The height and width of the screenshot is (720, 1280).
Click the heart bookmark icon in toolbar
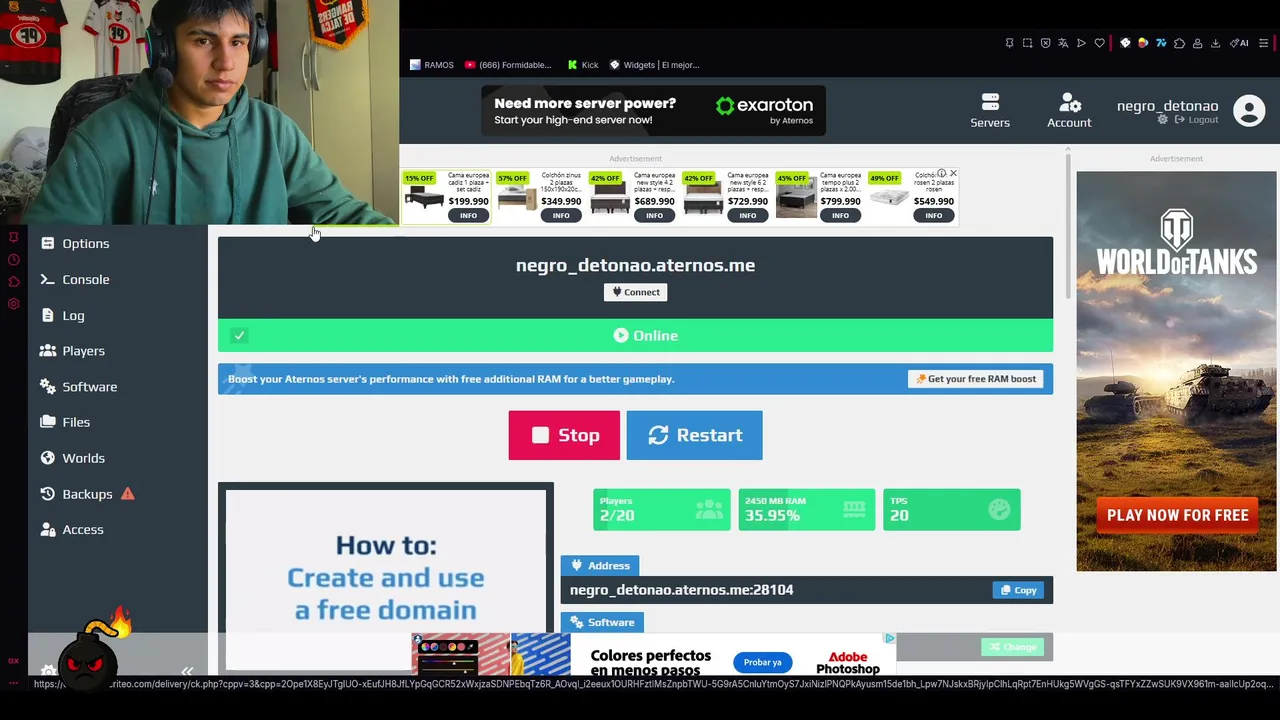pos(1099,43)
